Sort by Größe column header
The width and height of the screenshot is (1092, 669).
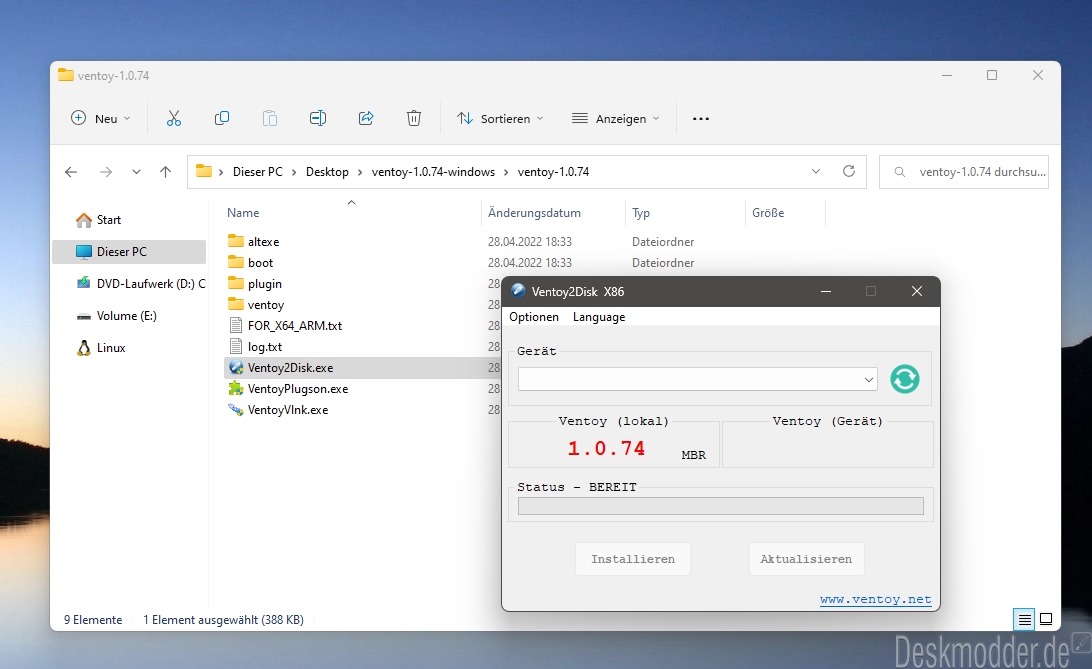[768, 213]
